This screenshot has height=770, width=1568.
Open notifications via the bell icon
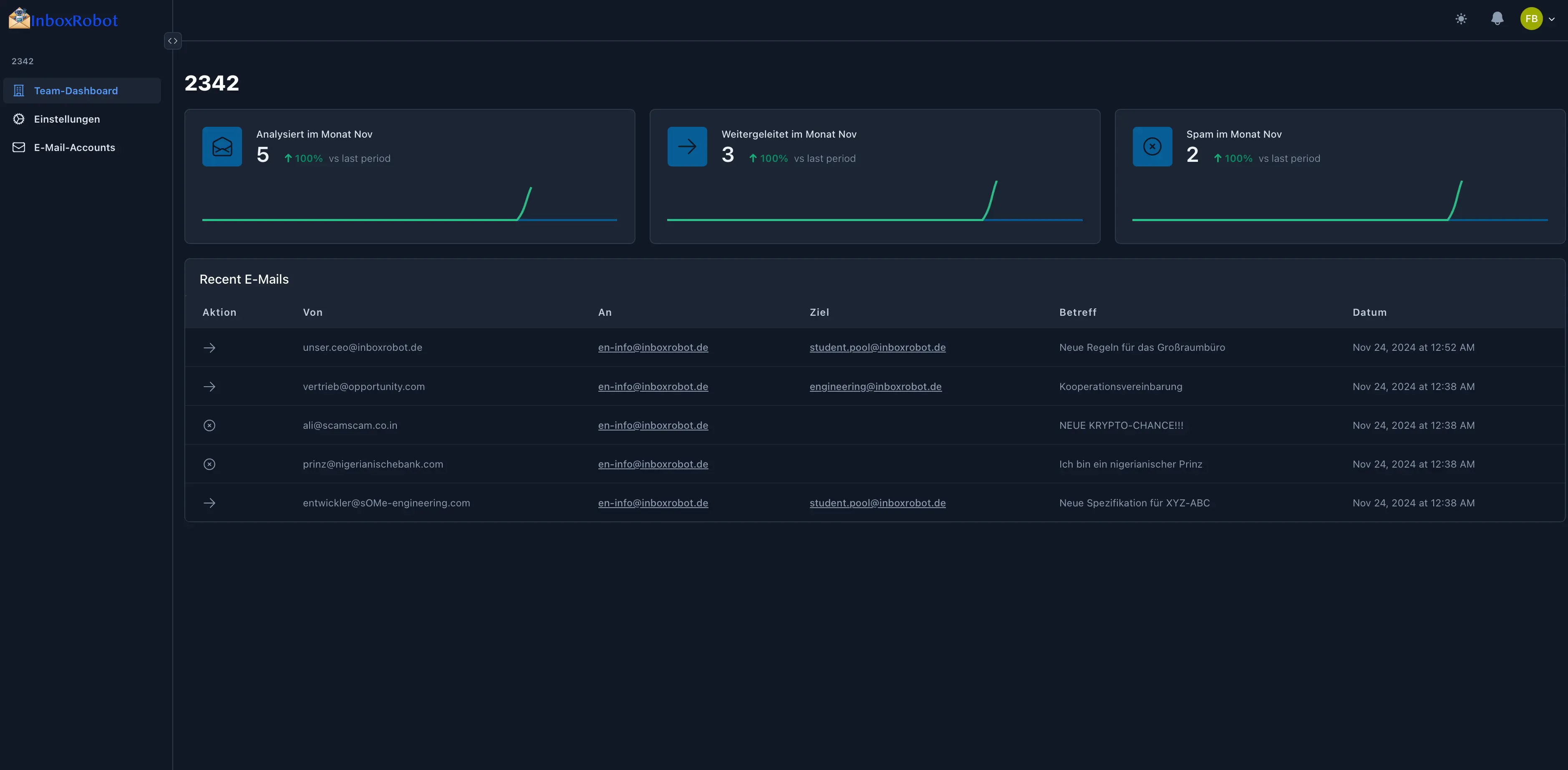tap(1497, 19)
